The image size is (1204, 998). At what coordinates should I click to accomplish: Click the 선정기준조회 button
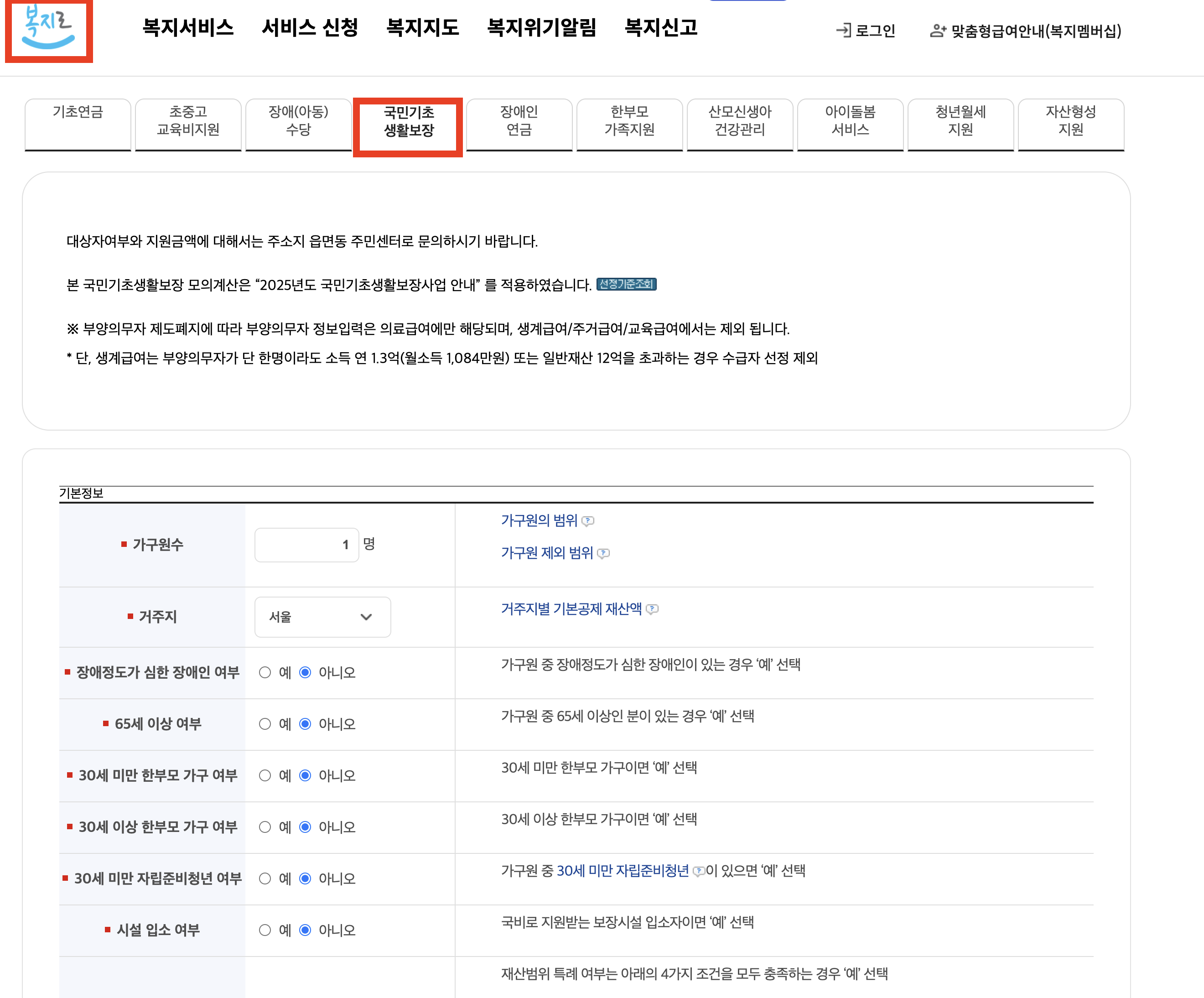[x=626, y=285]
